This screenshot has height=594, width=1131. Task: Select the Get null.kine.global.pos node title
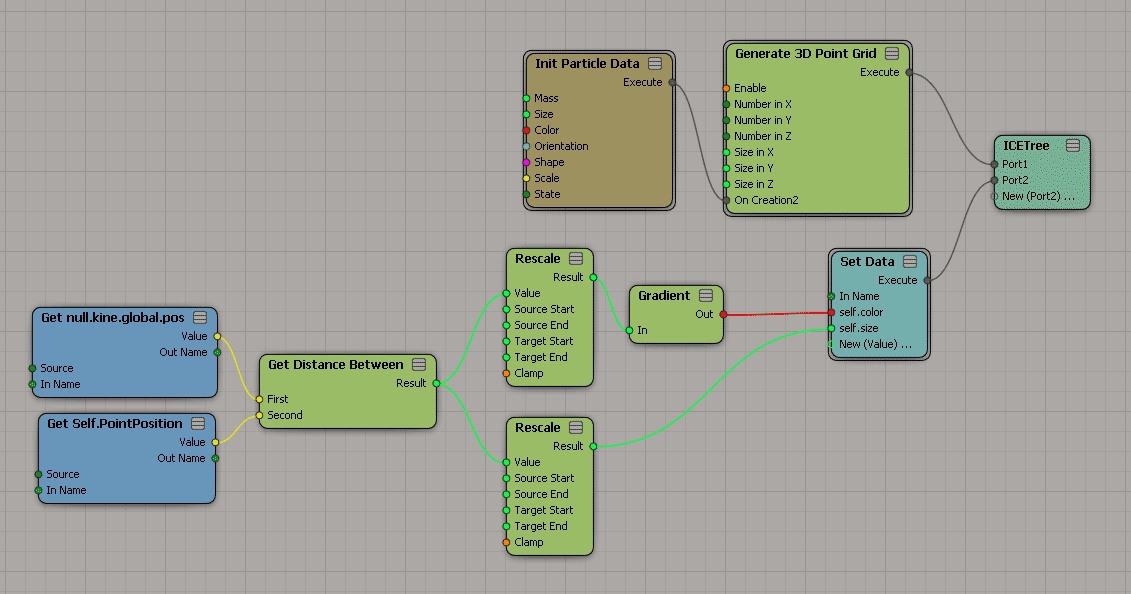pos(113,318)
